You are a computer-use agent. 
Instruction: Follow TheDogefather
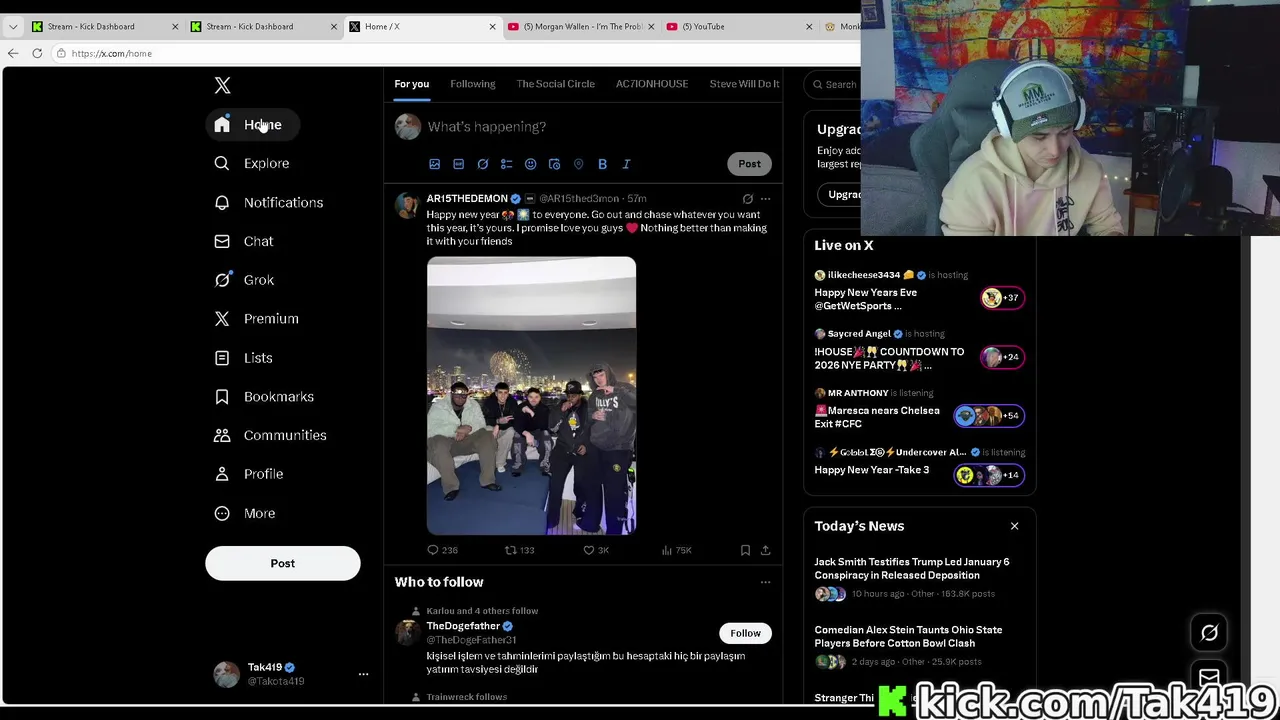pos(745,633)
